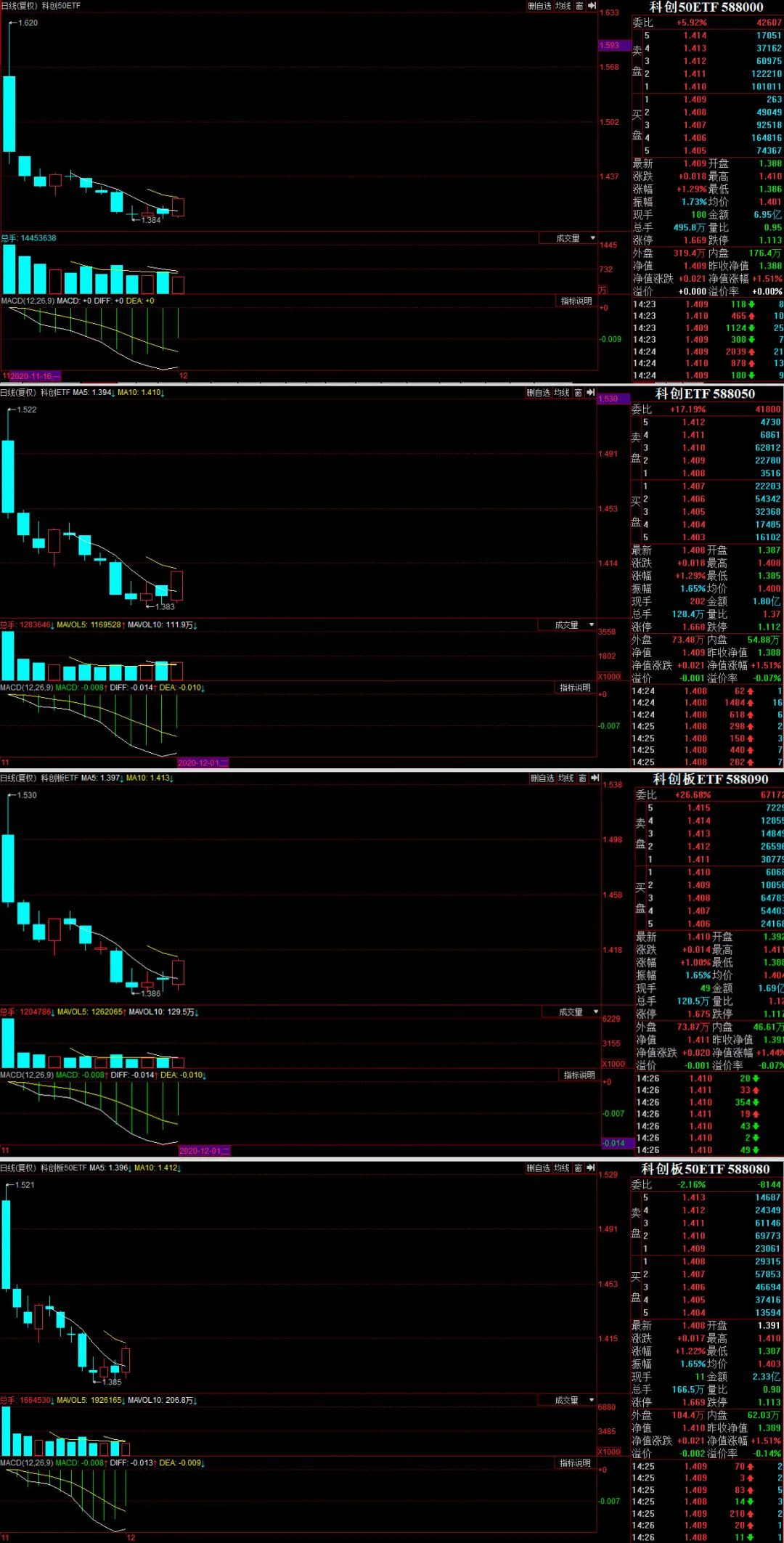The height and width of the screenshot is (1543, 784).
Task: Click the 窗 window icon in 科创板50ETF 588080 chart
Action: pos(579,1168)
